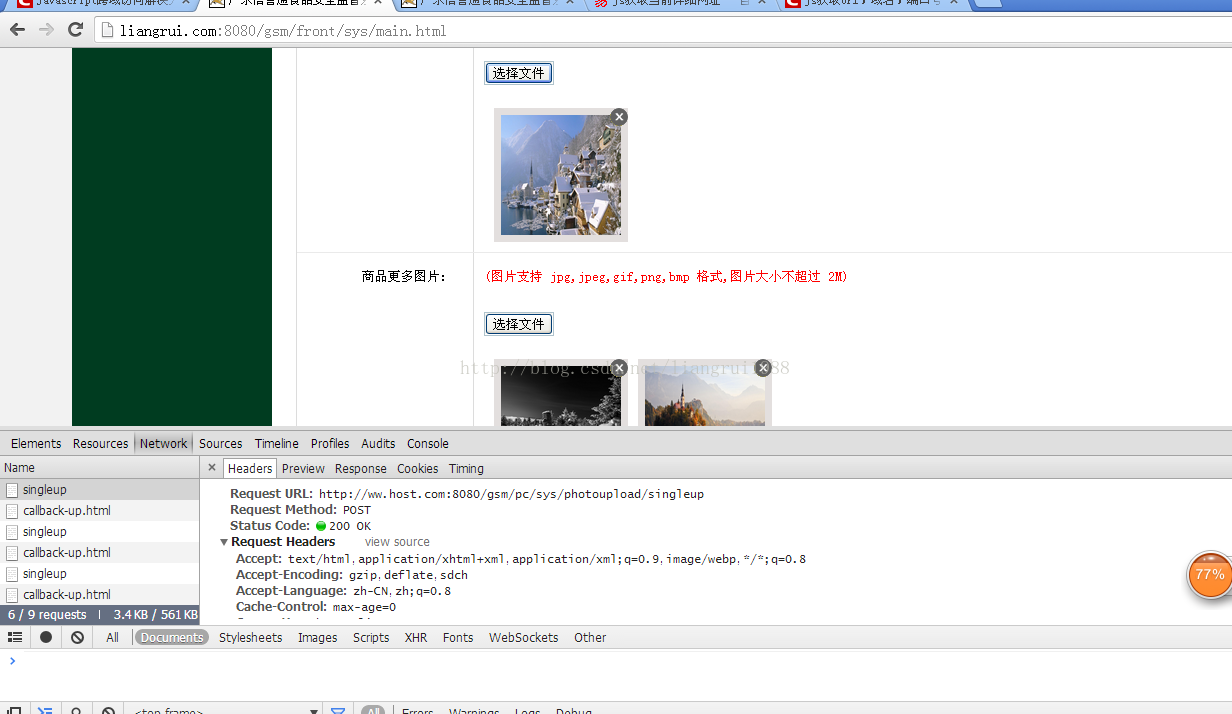Close the request details pane
Image resolution: width=1232 pixels, height=714 pixels.
pos(212,468)
